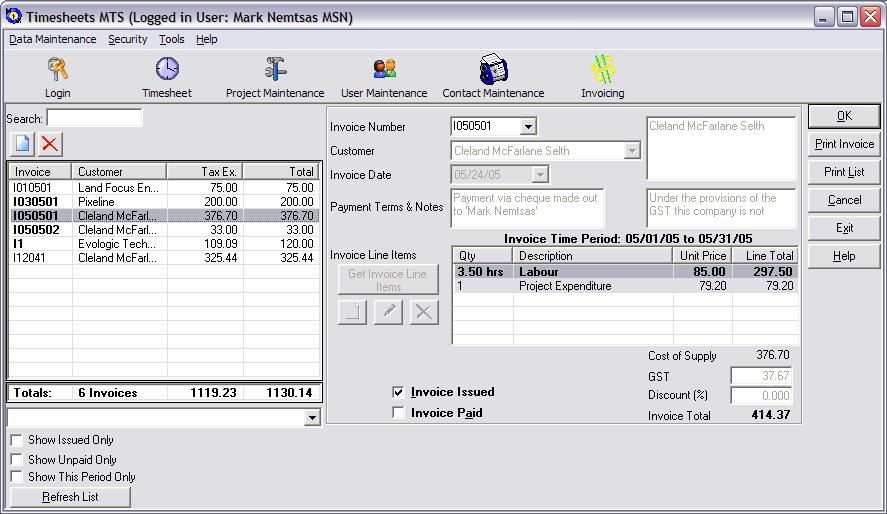887x514 pixels.
Task: Toggle the Invoice Issued checkbox
Action: [x=398, y=392]
